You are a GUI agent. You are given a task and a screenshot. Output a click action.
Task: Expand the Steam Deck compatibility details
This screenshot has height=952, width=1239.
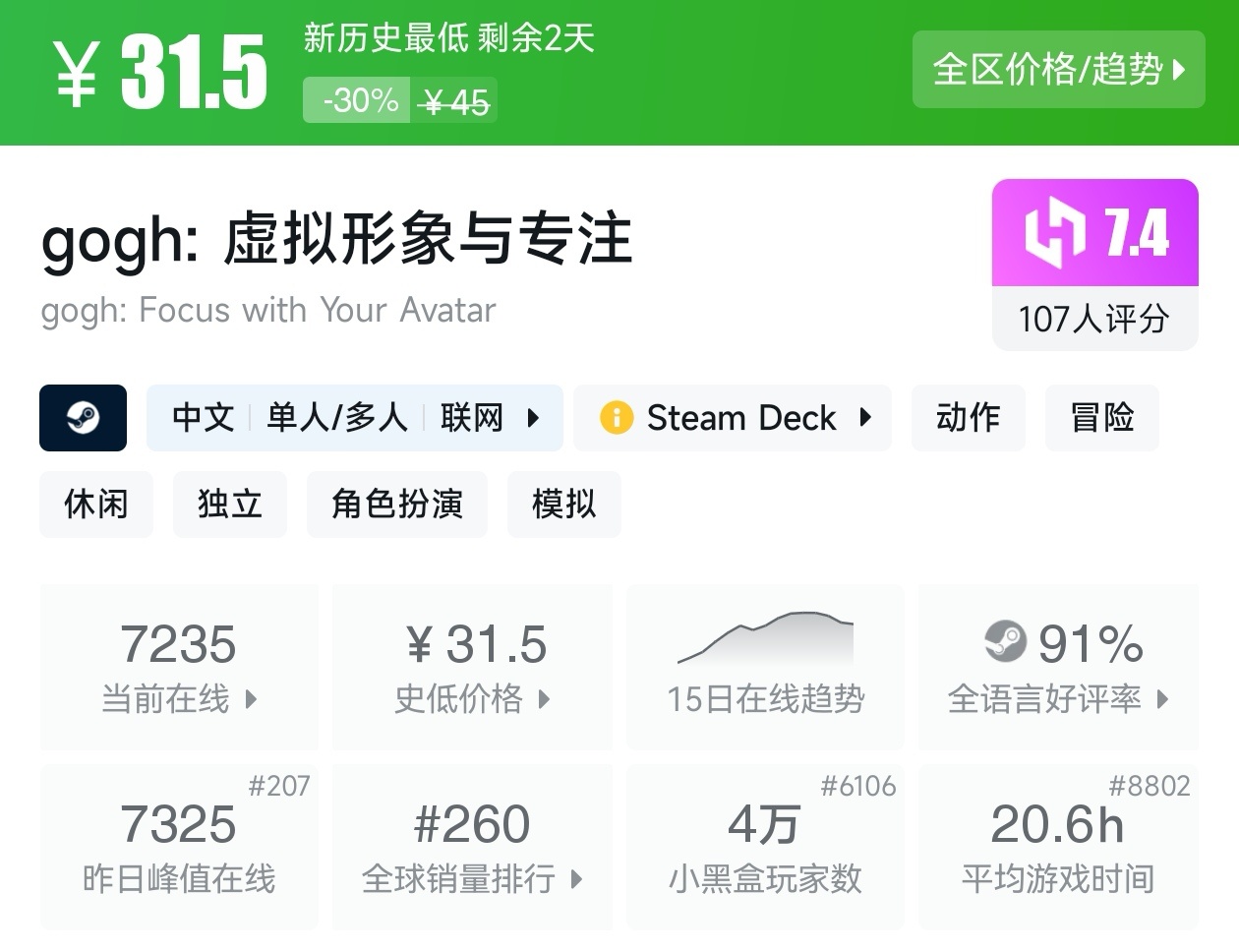click(x=732, y=418)
